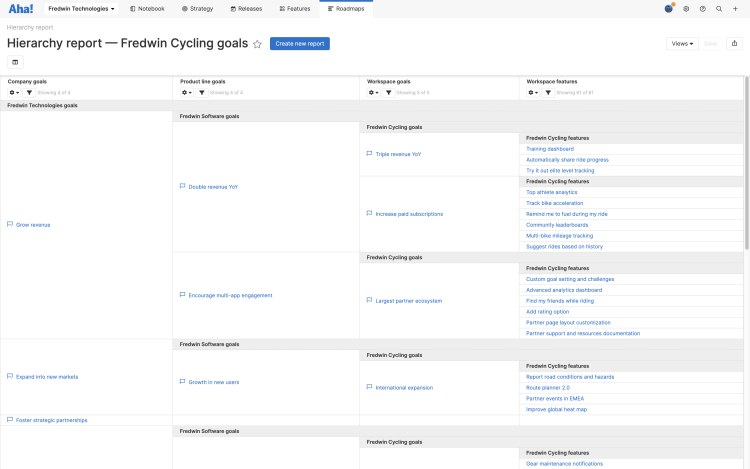Click flag icon beside Largest partner ecosystem
The width and height of the screenshot is (750, 469).
tap(369, 300)
